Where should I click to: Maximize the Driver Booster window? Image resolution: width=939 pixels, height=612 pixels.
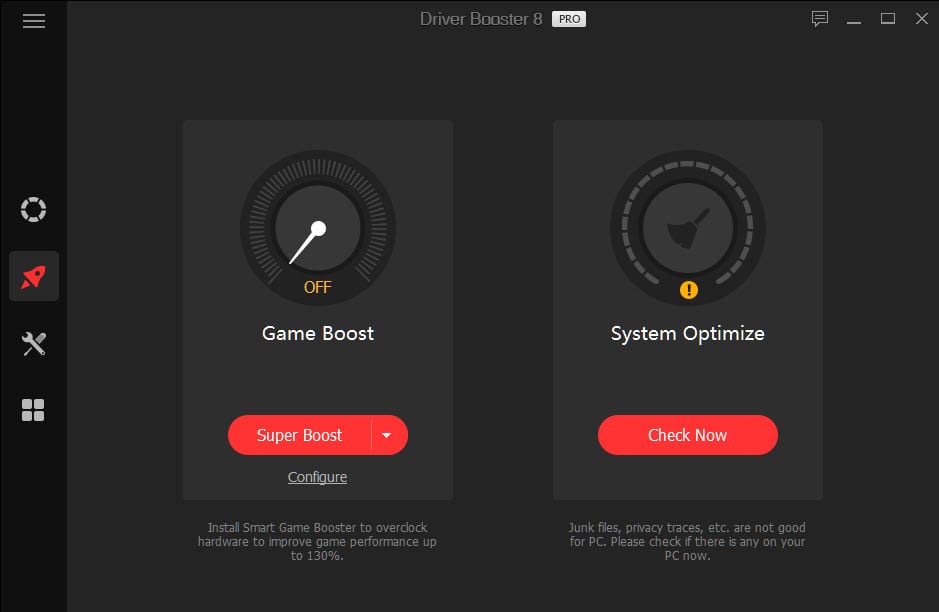tap(887, 19)
